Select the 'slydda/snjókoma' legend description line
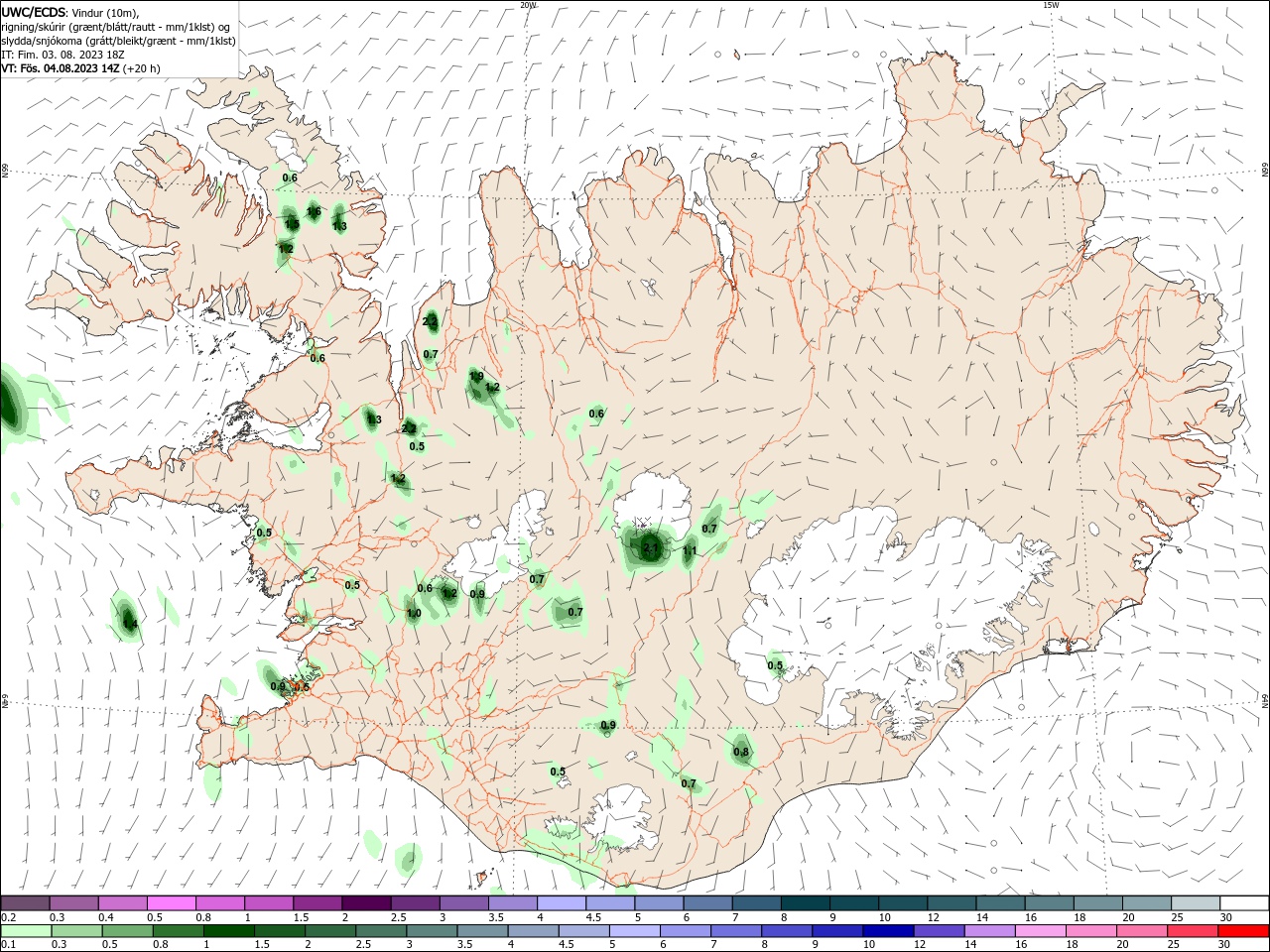 pos(118,41)
